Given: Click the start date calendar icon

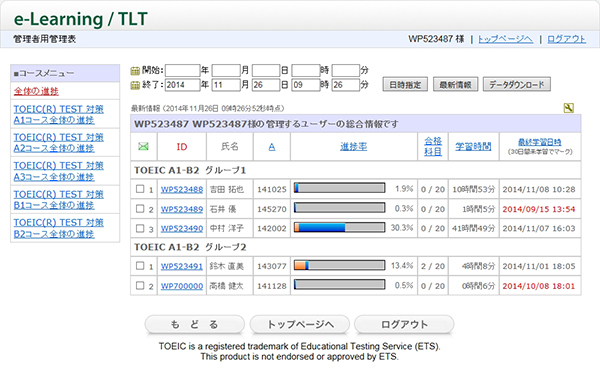Looking at the screenshot, I should [x=135, y=71].
